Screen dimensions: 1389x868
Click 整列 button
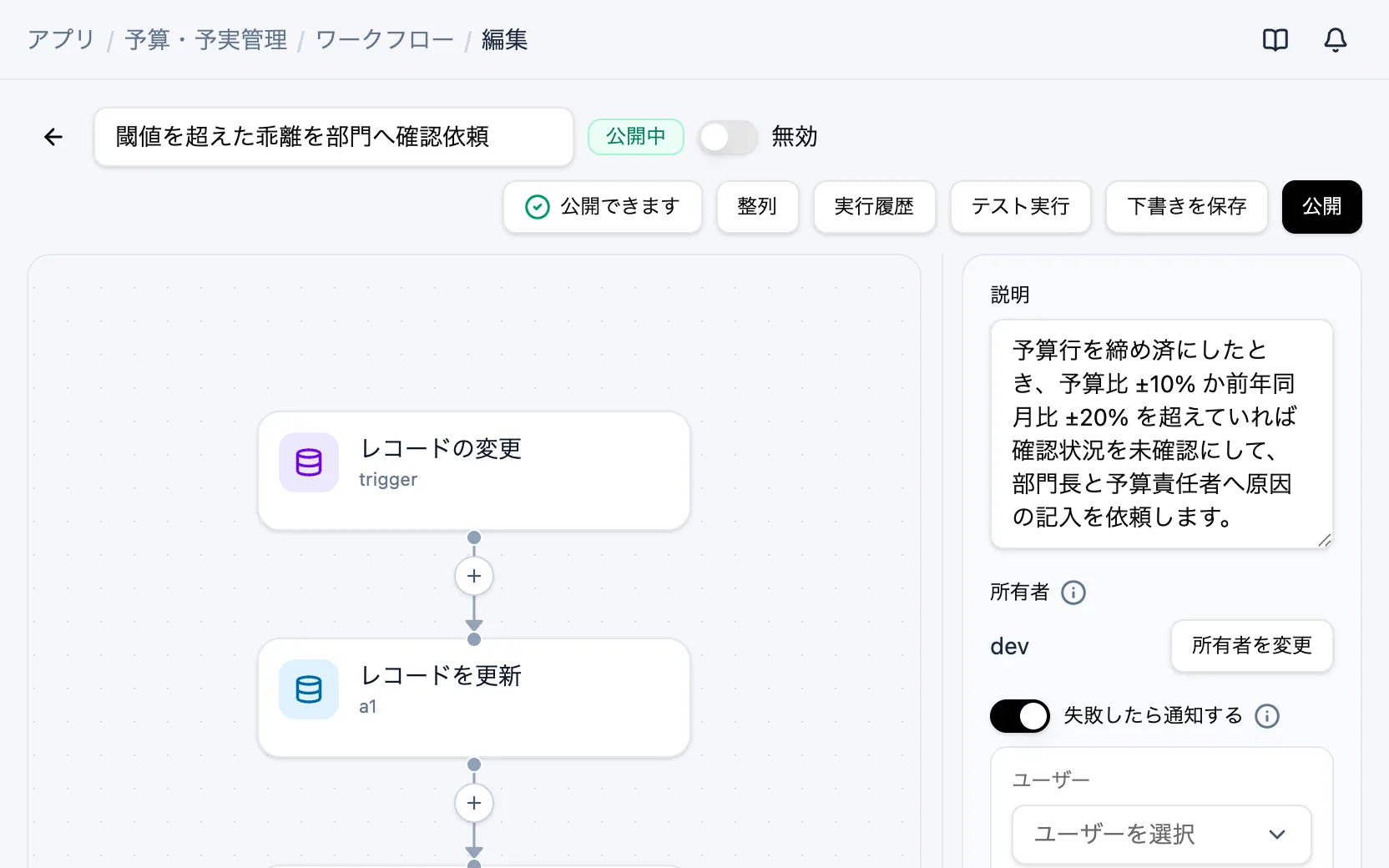(x=758, y=207)
